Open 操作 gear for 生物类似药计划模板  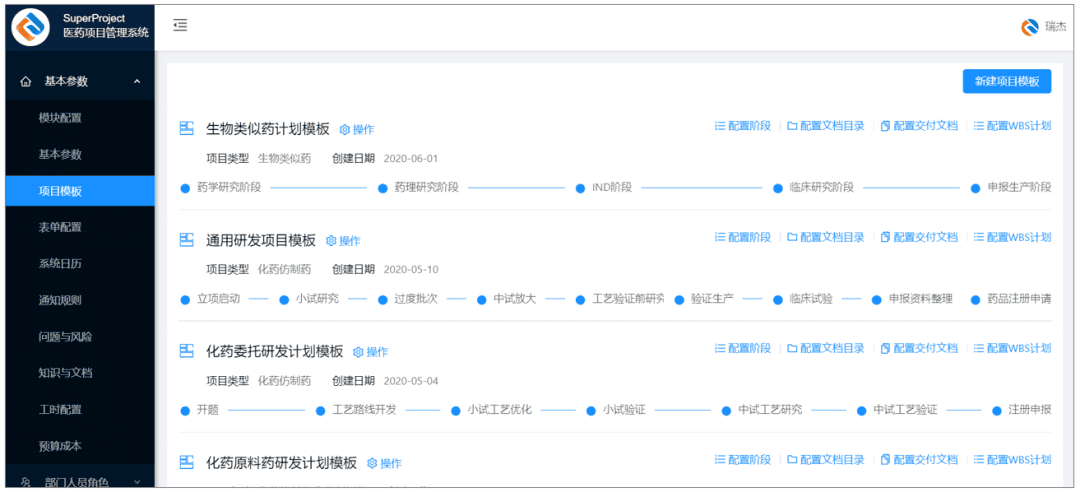(x=357, y=130)
